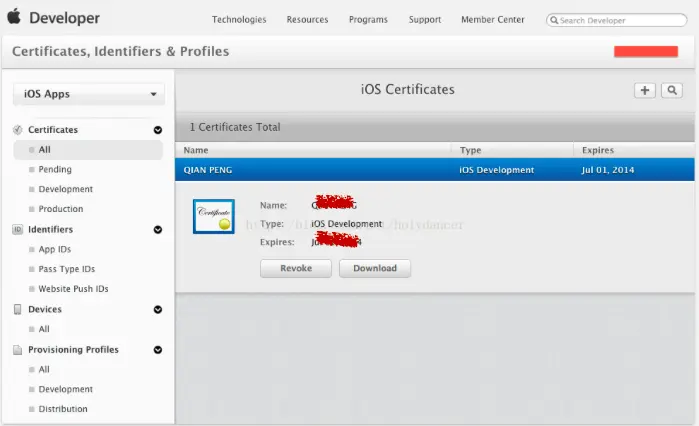Click the Identifiers section heading
Viewport: 699px width, 426px height.
pos(50,229)
